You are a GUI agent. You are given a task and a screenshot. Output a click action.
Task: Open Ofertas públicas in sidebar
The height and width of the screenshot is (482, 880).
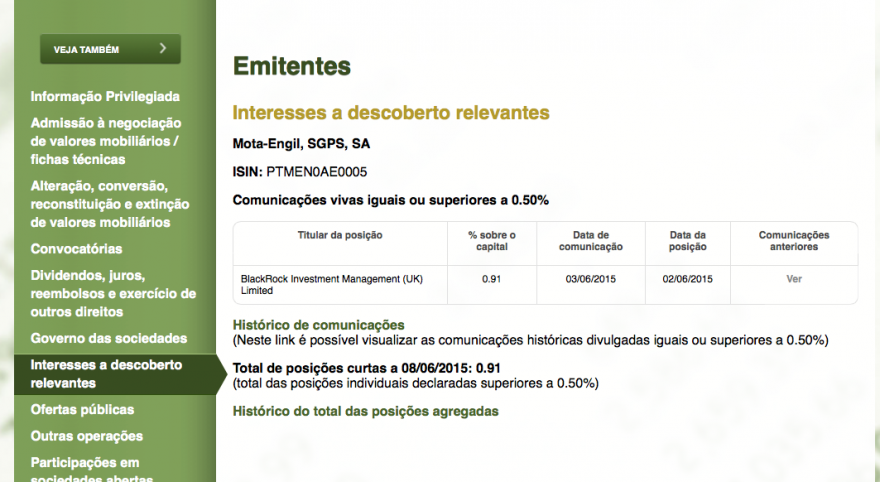[82, 410]
